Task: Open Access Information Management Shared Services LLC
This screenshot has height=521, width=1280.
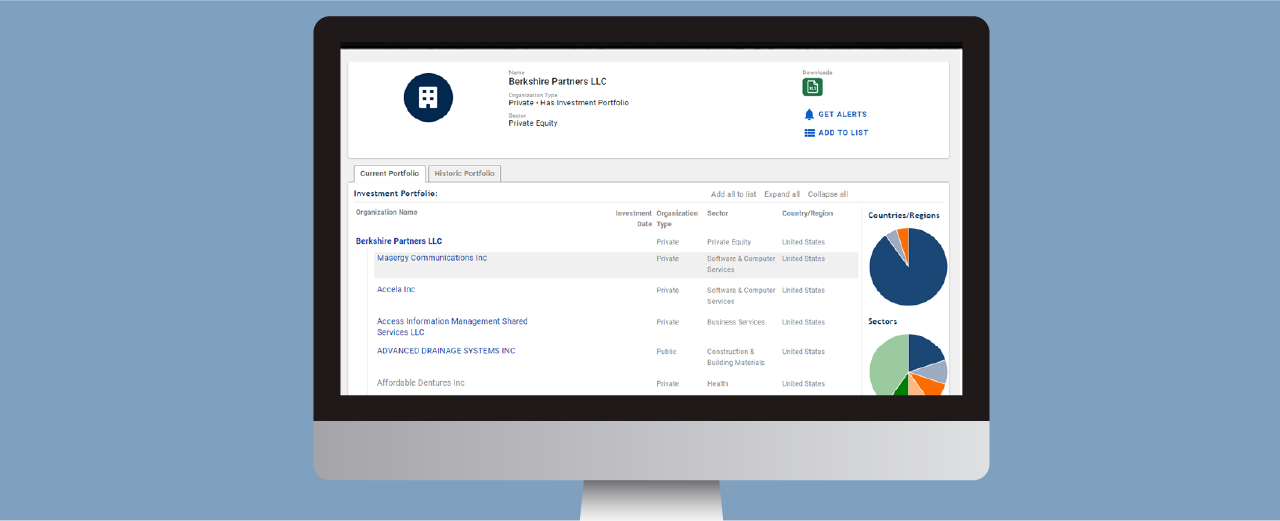Action: [x=452, y=327]
